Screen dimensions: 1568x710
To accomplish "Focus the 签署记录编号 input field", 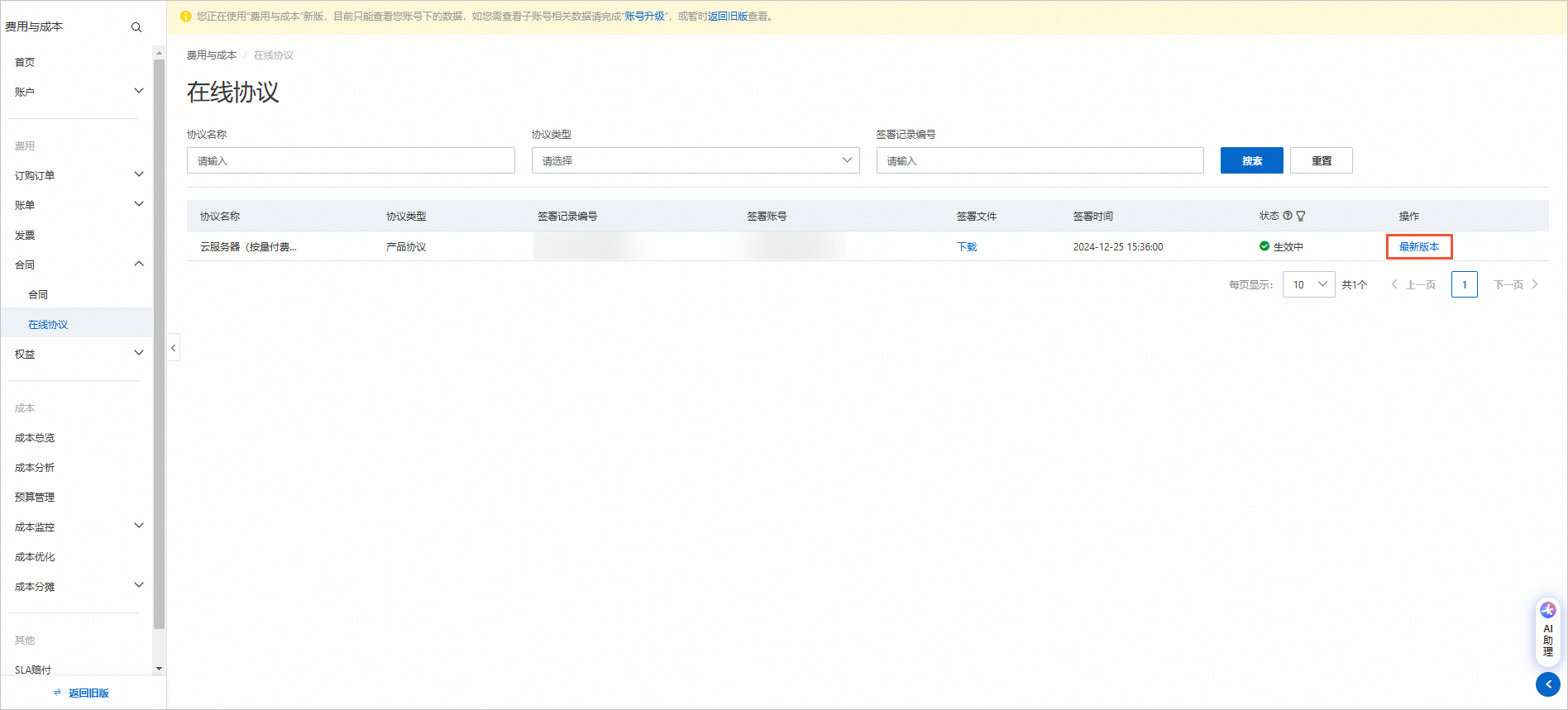I will click(x=1040, y=160).
